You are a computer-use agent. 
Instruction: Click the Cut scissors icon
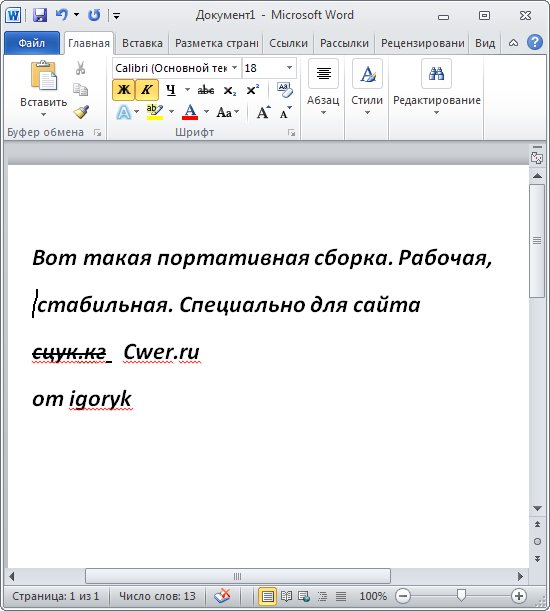pyautogui.click(x=80, y=68)
